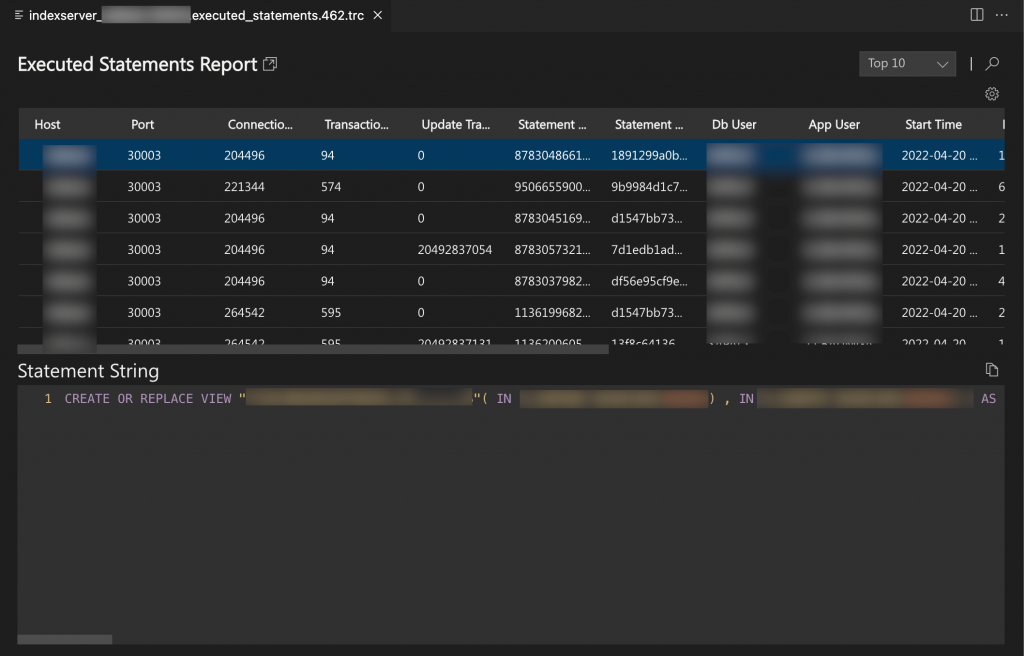The height and width of the screenshot is (656, 1024).
Task: Click the CREATE OR REPLACE VIEW statement text
Action: (x=148, y=399)
